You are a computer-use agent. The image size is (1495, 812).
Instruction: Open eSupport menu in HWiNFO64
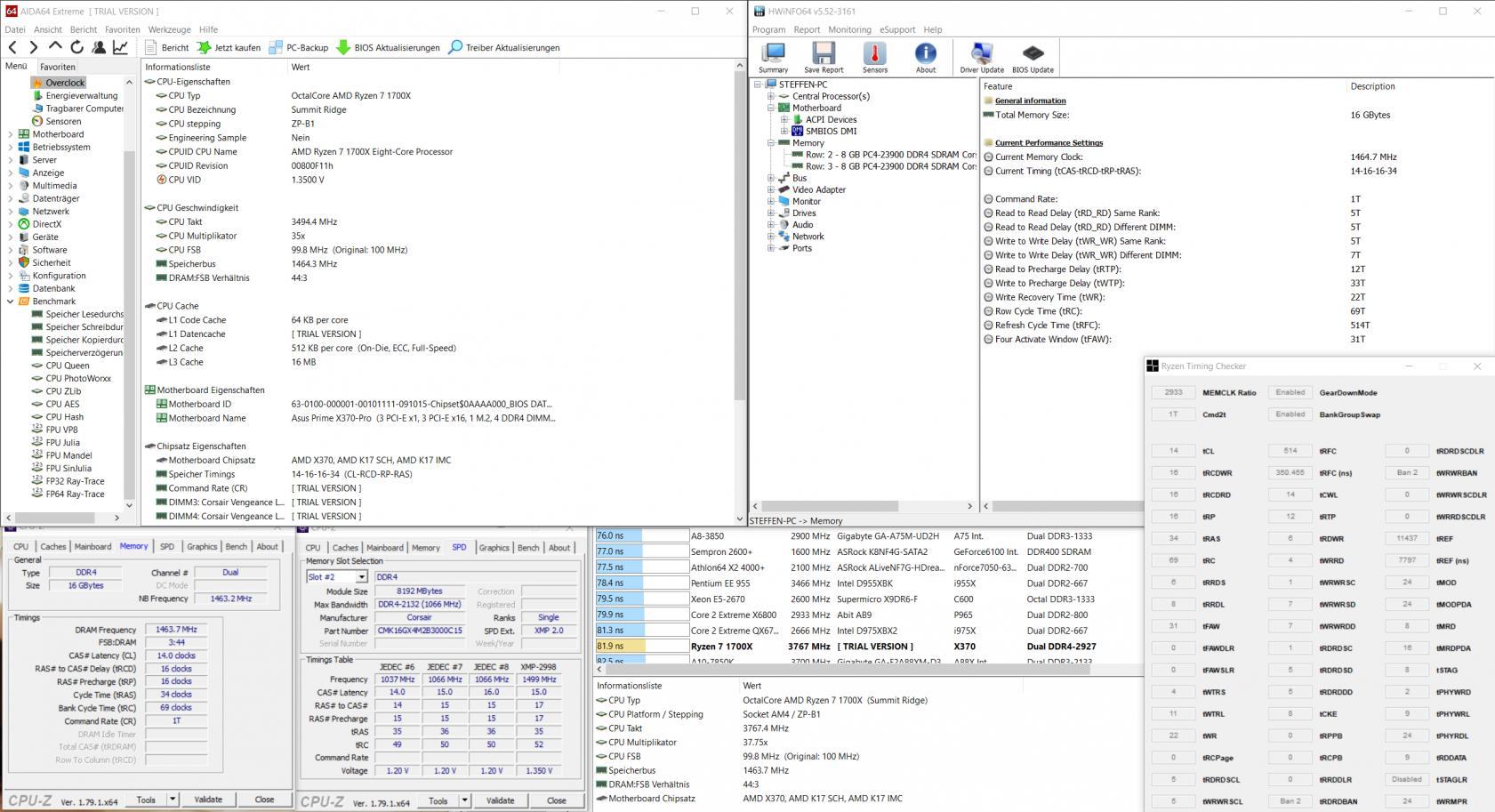point(897,29)
